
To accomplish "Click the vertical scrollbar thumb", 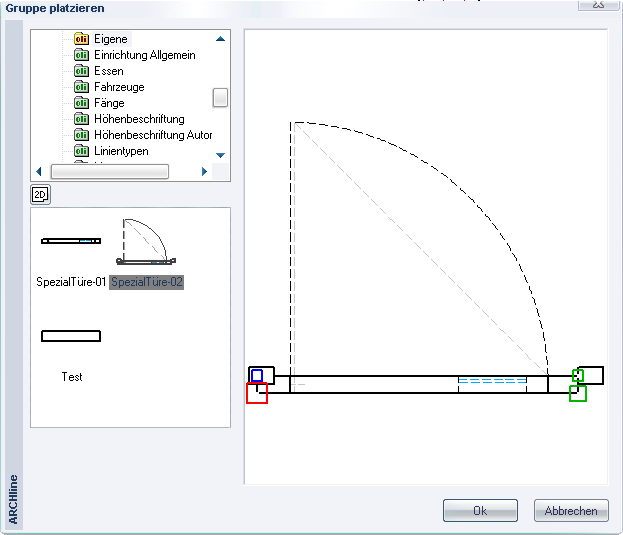I will (220, 98).
